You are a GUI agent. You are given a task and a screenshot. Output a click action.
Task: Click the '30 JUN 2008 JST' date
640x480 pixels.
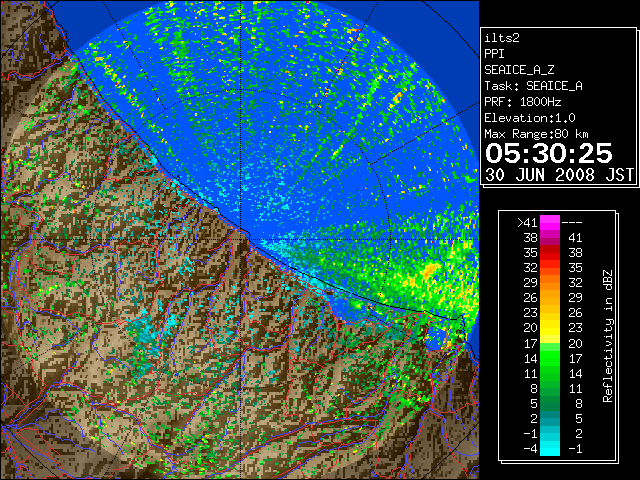click(x=559, y=175)
